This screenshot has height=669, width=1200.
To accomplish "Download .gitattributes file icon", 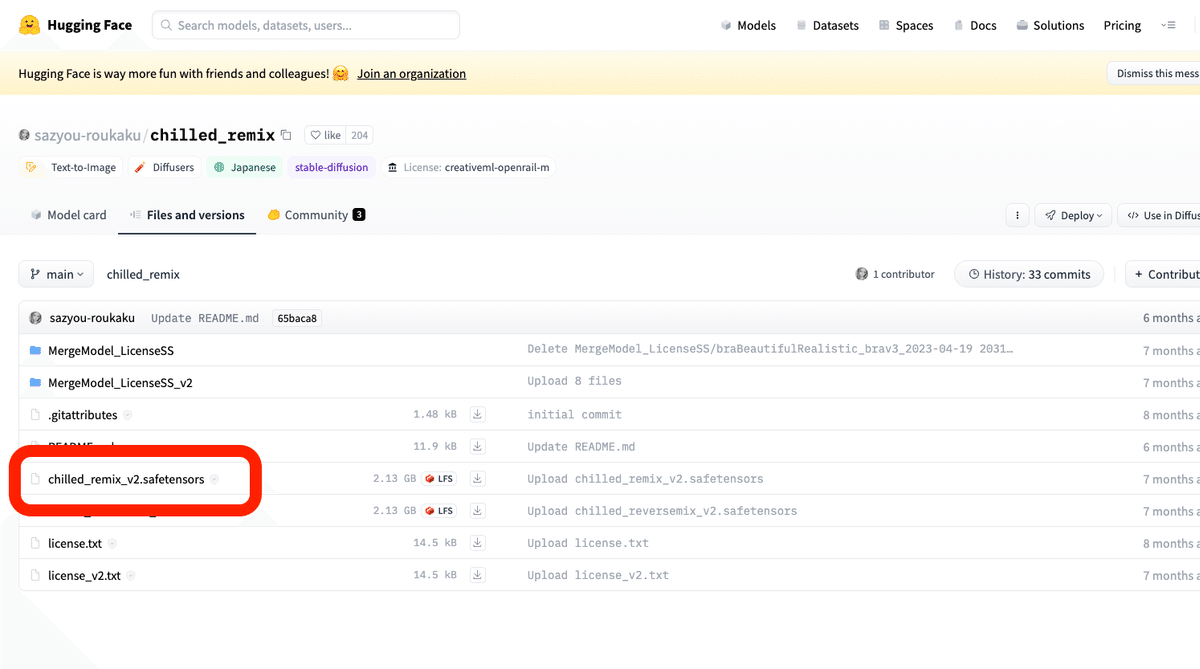I will coord(478,415).
